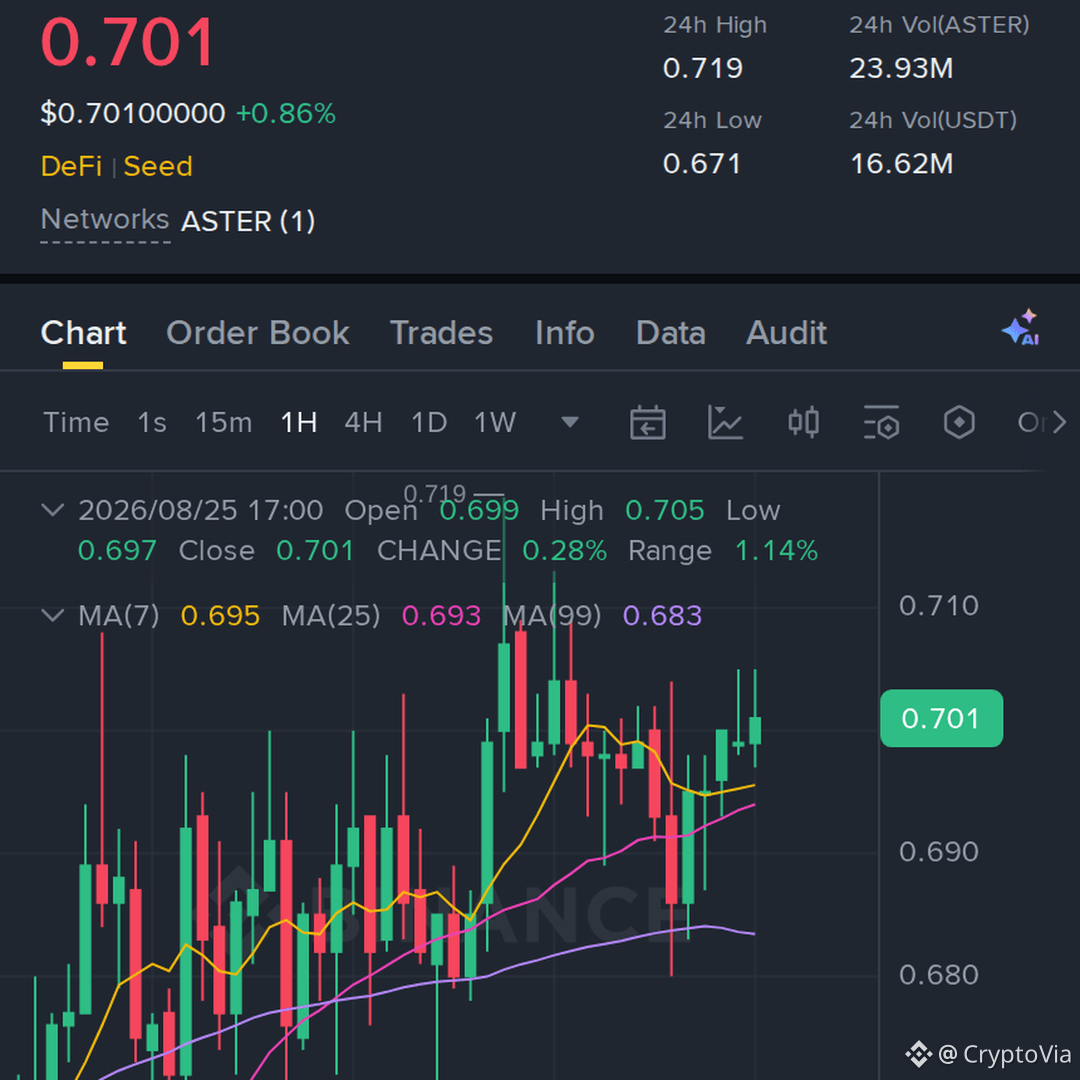Click the right arrow to show more tools
The height and width of the screenshot is (1080, 1080).
coord(1059,422)
